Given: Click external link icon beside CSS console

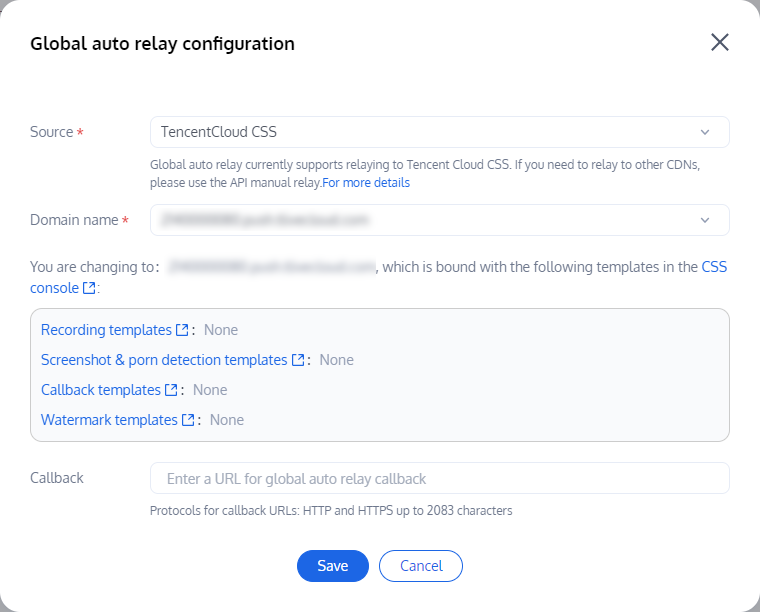Looking at the screenshot, I should (x=90, y=288).
